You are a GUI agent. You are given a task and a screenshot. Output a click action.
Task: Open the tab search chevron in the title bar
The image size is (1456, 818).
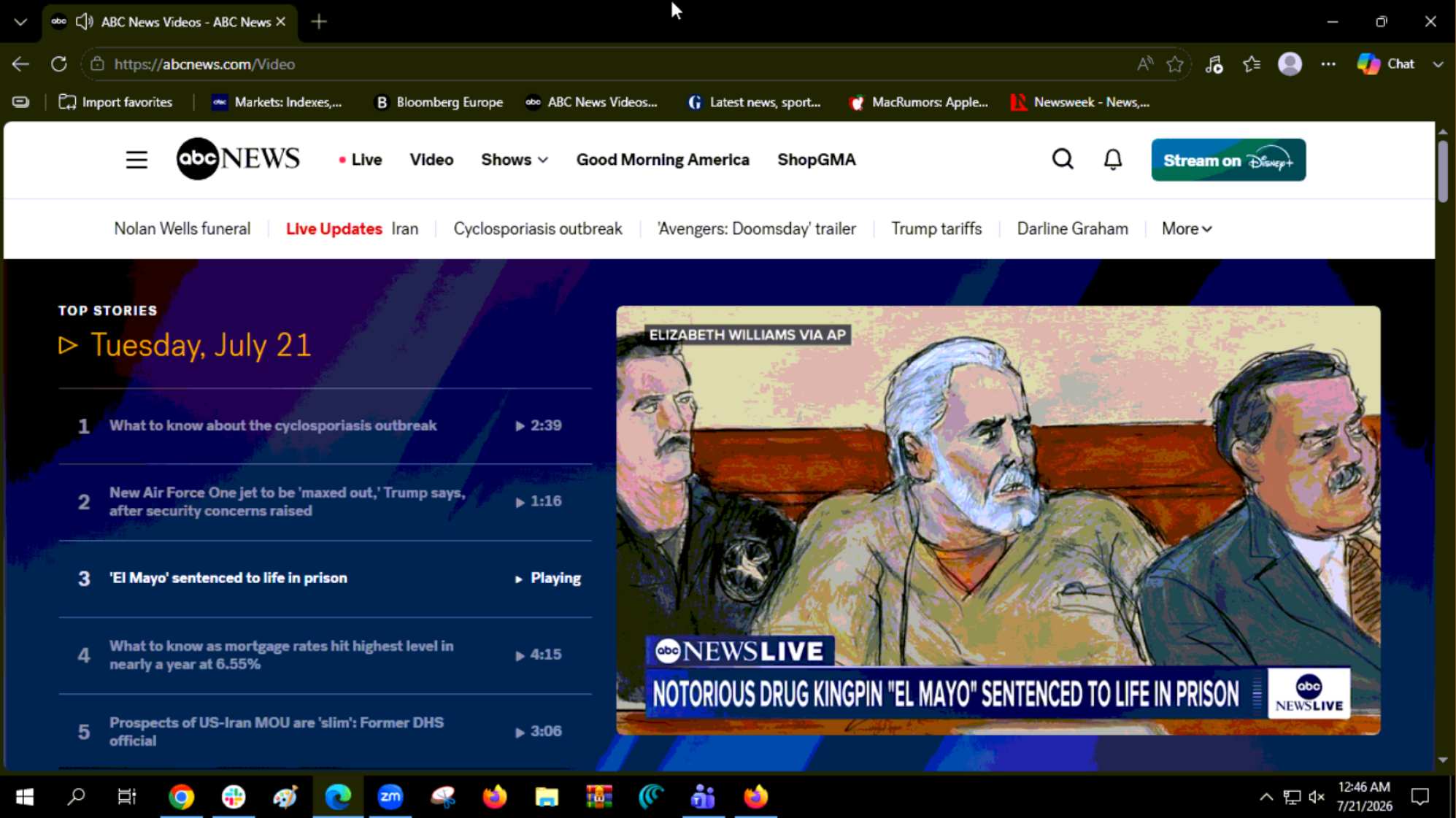20,22
